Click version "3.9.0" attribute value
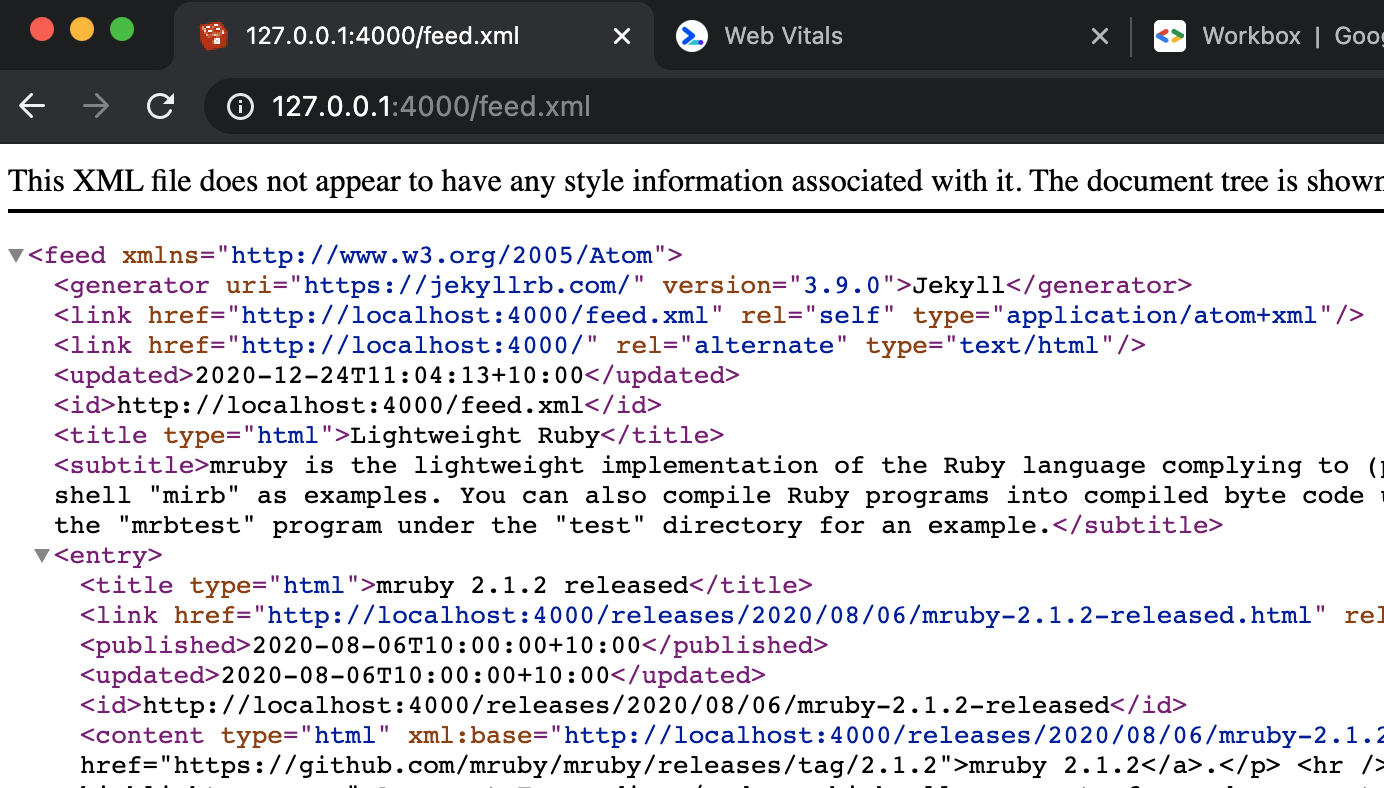 pyautogui.click(x=842, y=286)
